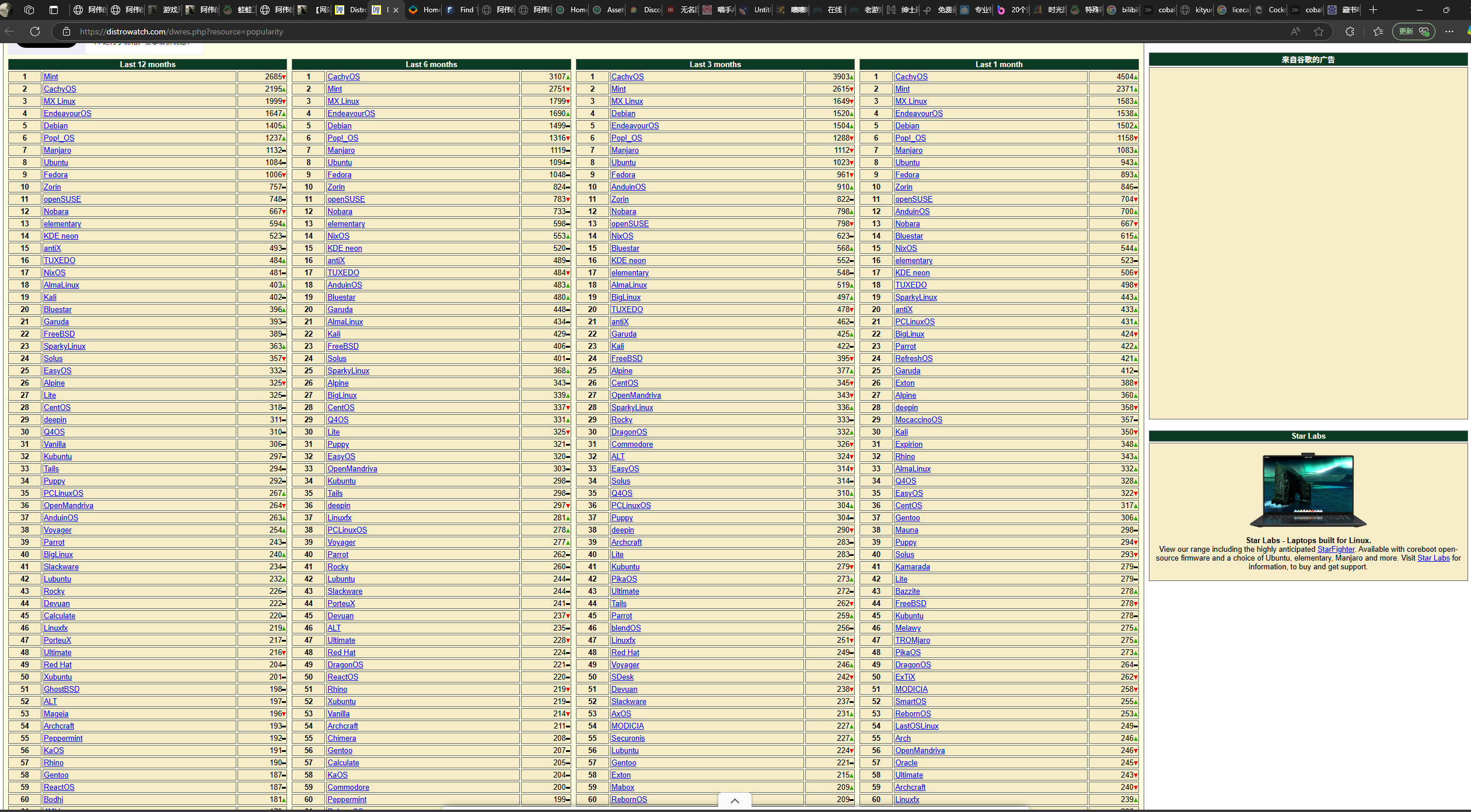
Task: Switch to the 游戏 tab
Action: point(165,10)
